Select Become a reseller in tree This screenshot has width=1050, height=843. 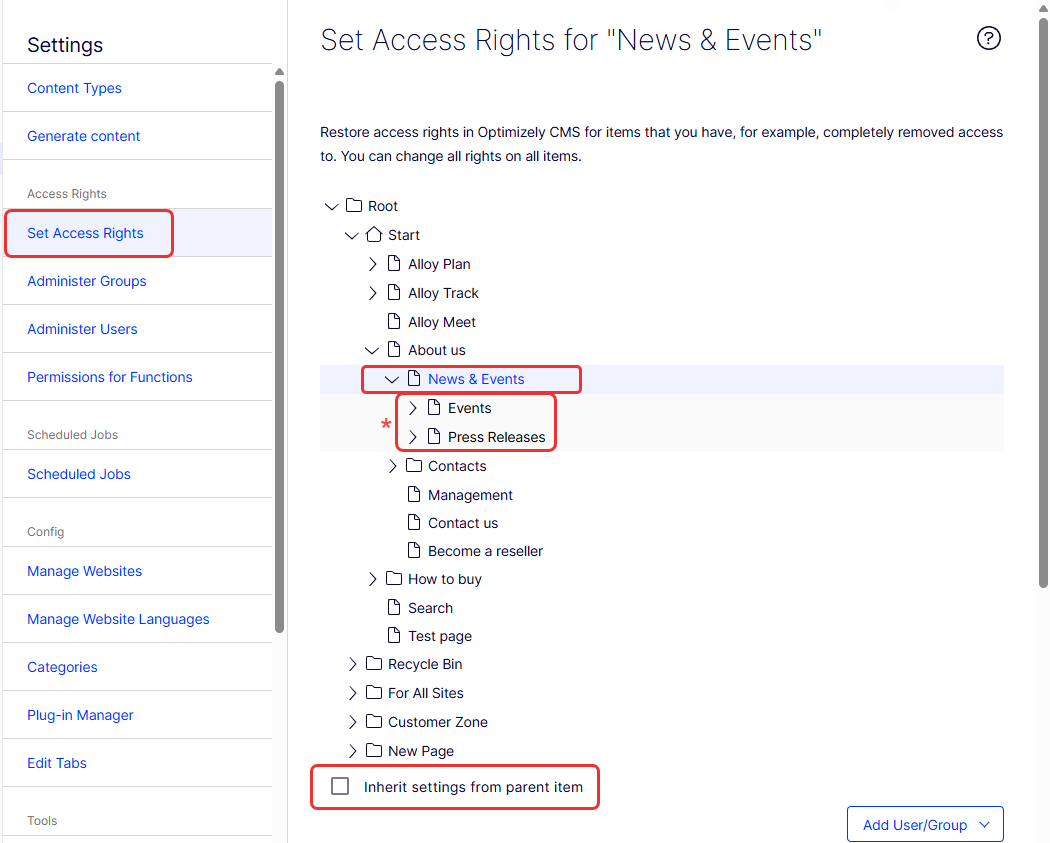click(485, 551)
